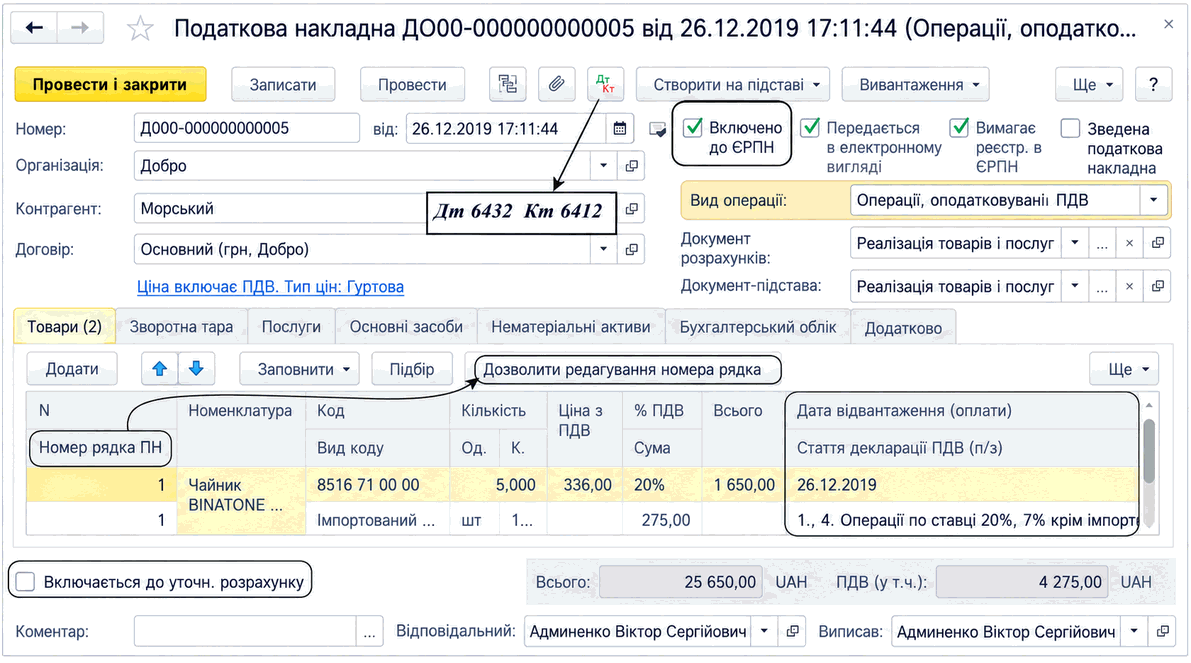Expand the Створити на підставі dropdown
This screenshot has height=663, width=1191.
click(x=733, y=84)
